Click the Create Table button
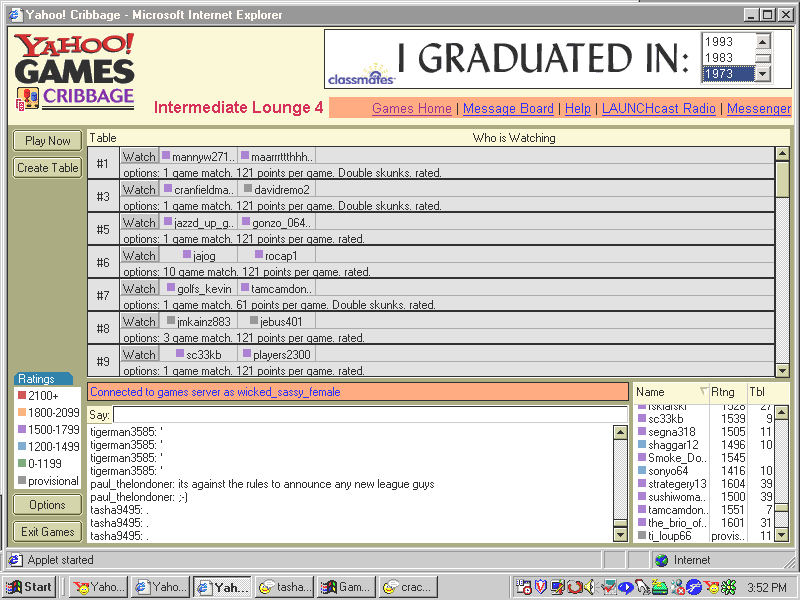The width and height of the screenshot is (800, 600). coord(47,168)
